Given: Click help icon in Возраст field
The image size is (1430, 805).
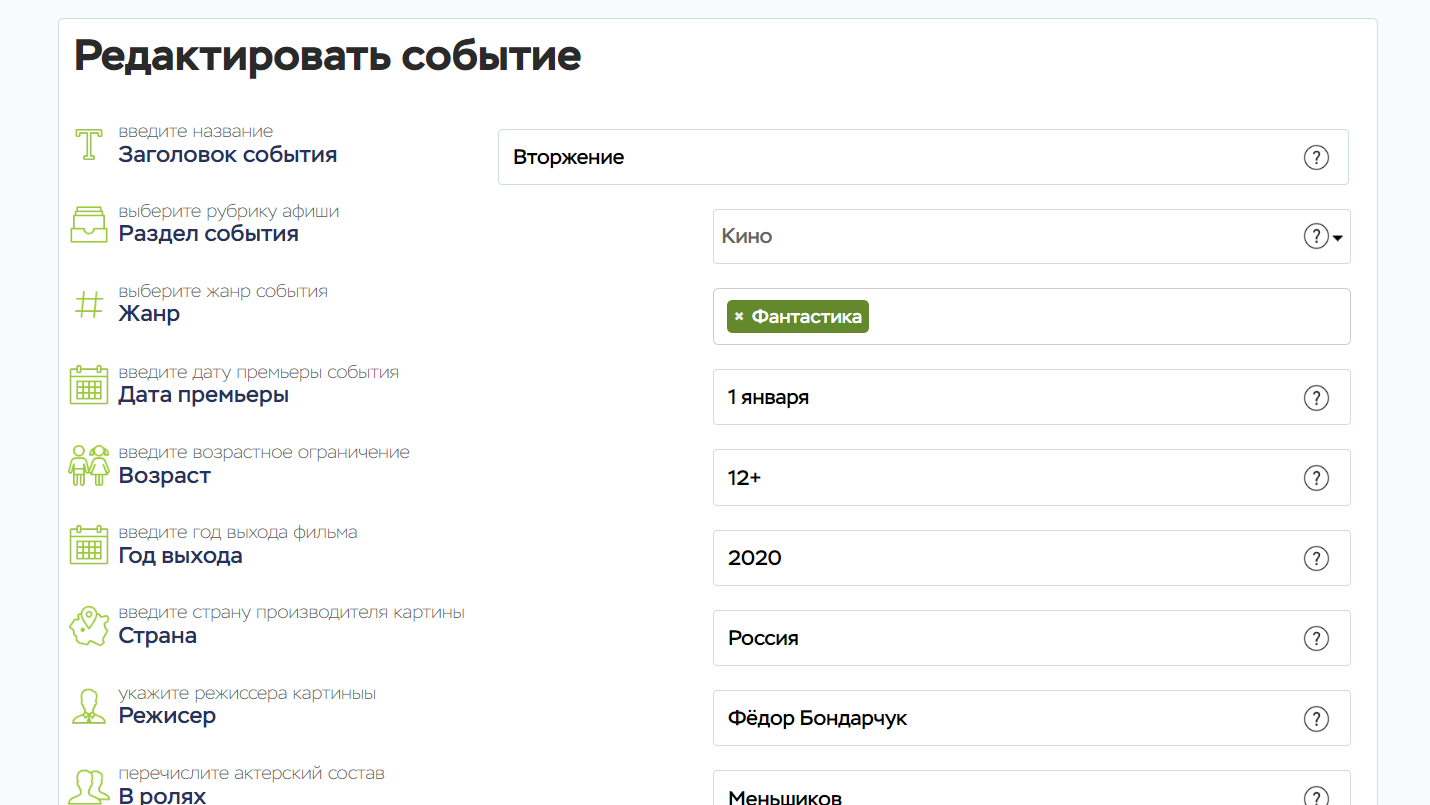Looking at the screenshot, I should tap(1316, 478).
